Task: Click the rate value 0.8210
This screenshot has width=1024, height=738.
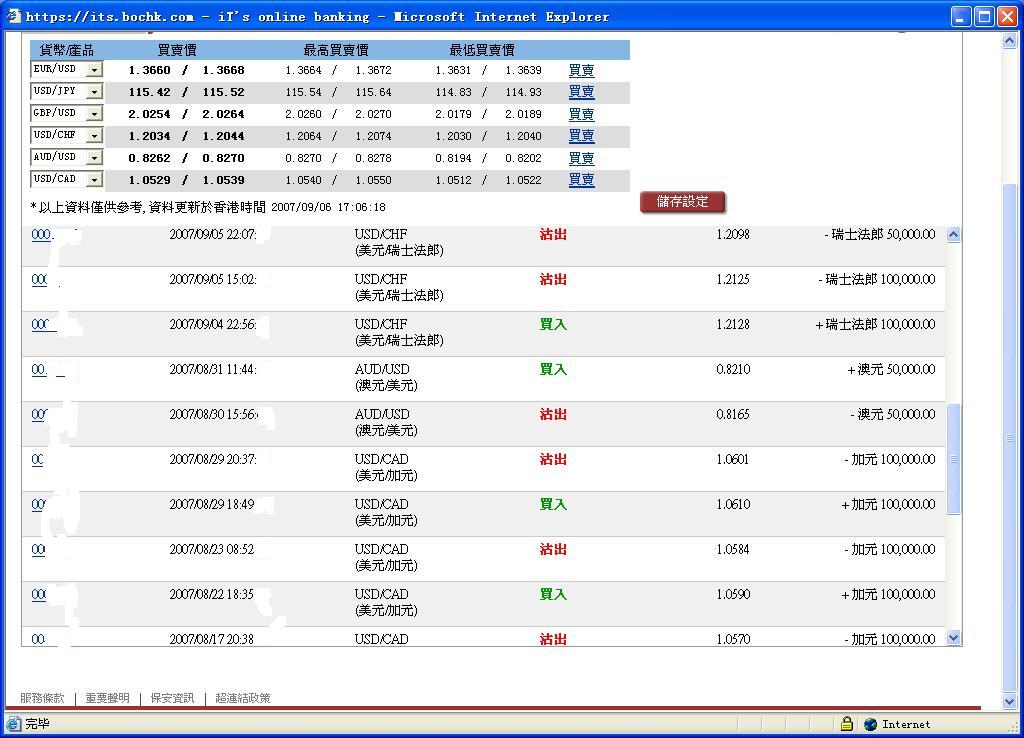Action: [x=733, y=370]
